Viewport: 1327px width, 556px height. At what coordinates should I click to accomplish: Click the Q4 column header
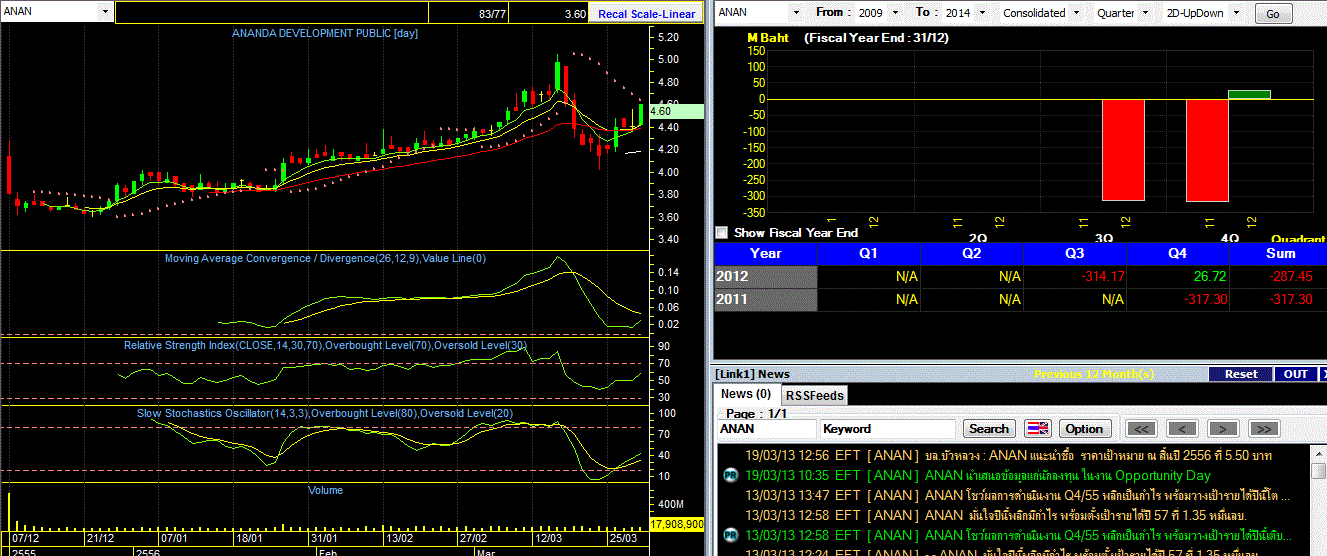click(1178, 254)
